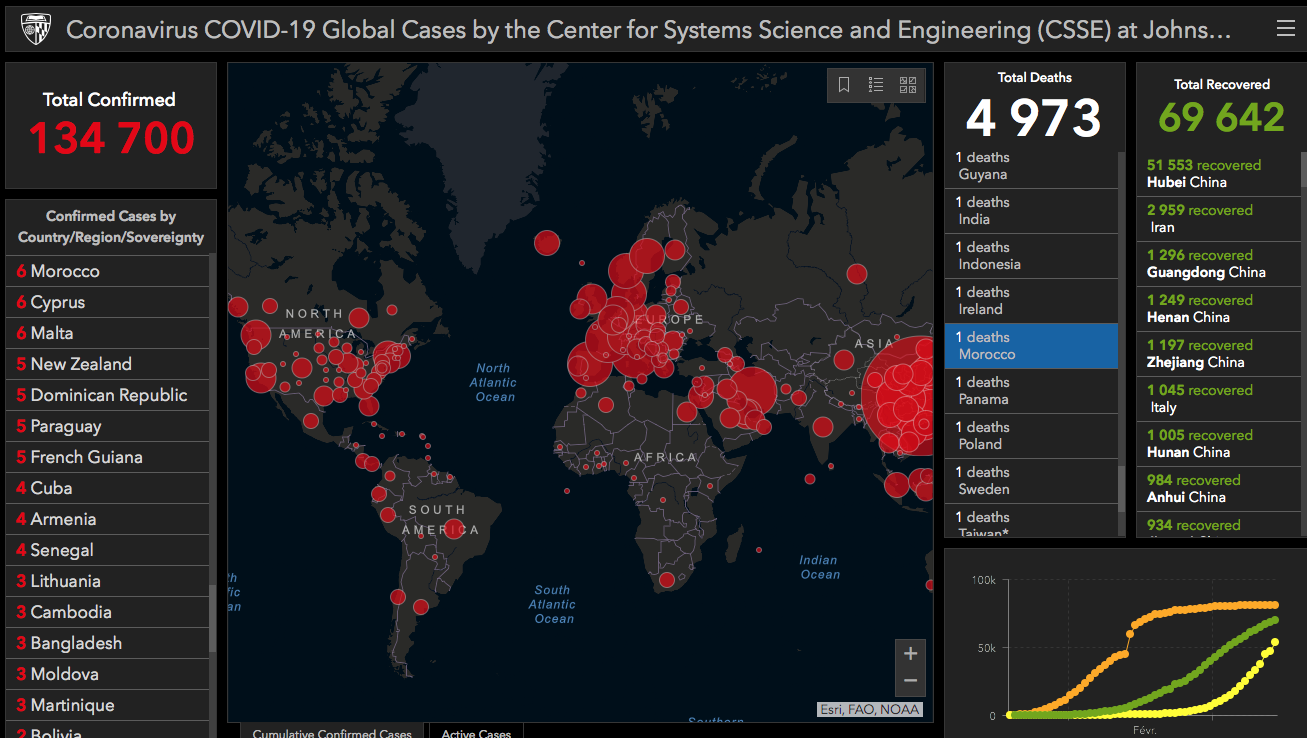1307x738 pixels.
Task: Switch to the Active Cases tab
Action: [476, 732]
